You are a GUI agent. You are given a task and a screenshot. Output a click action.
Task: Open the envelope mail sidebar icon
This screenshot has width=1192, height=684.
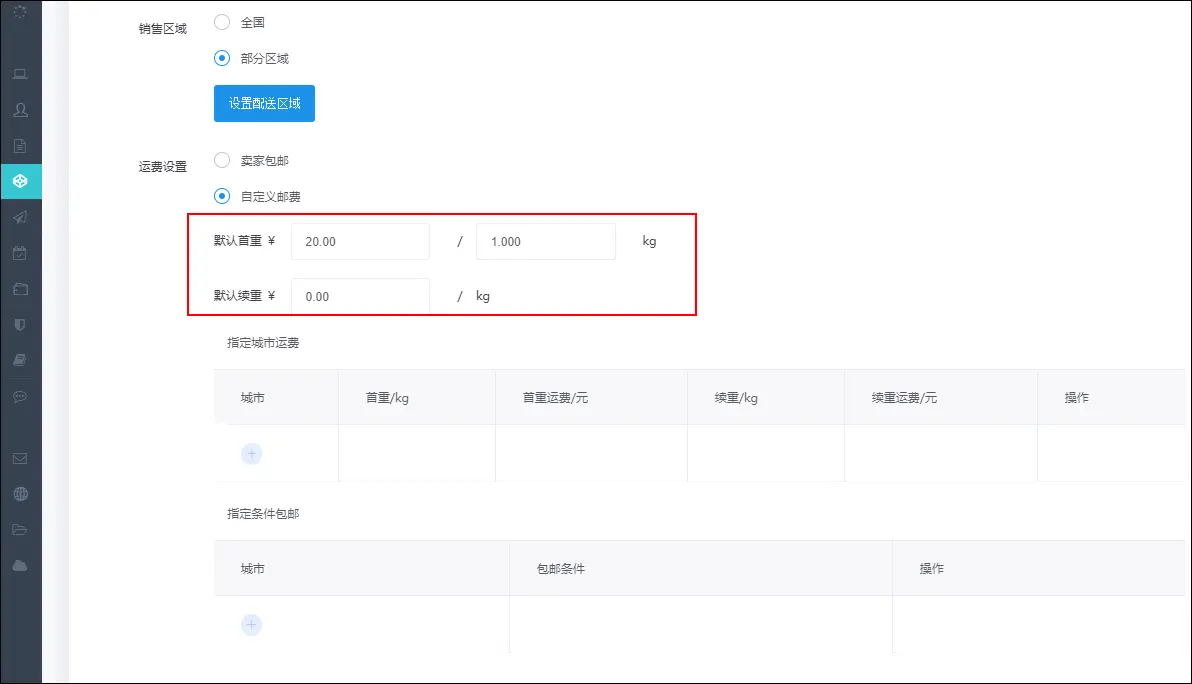[x=20, y=459]
